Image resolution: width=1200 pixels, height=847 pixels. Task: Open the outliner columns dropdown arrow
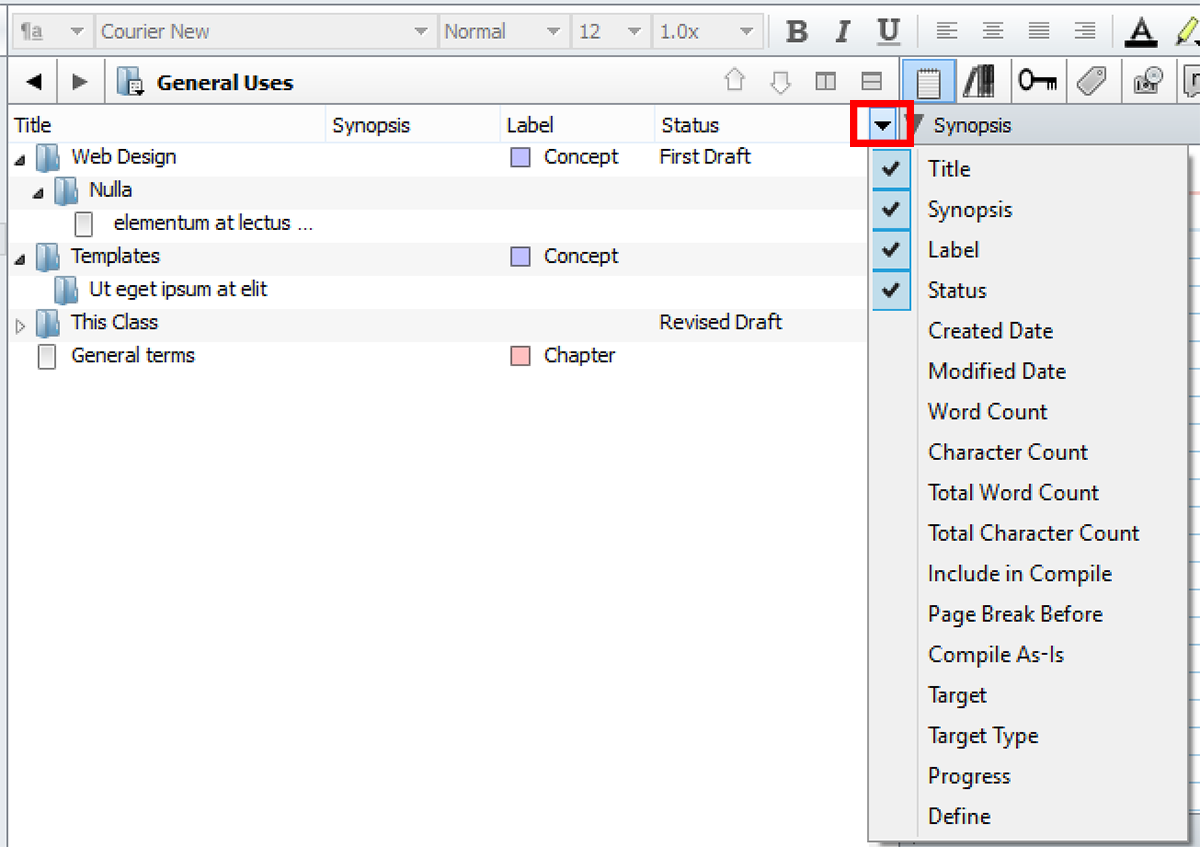(x=882, y=126)
